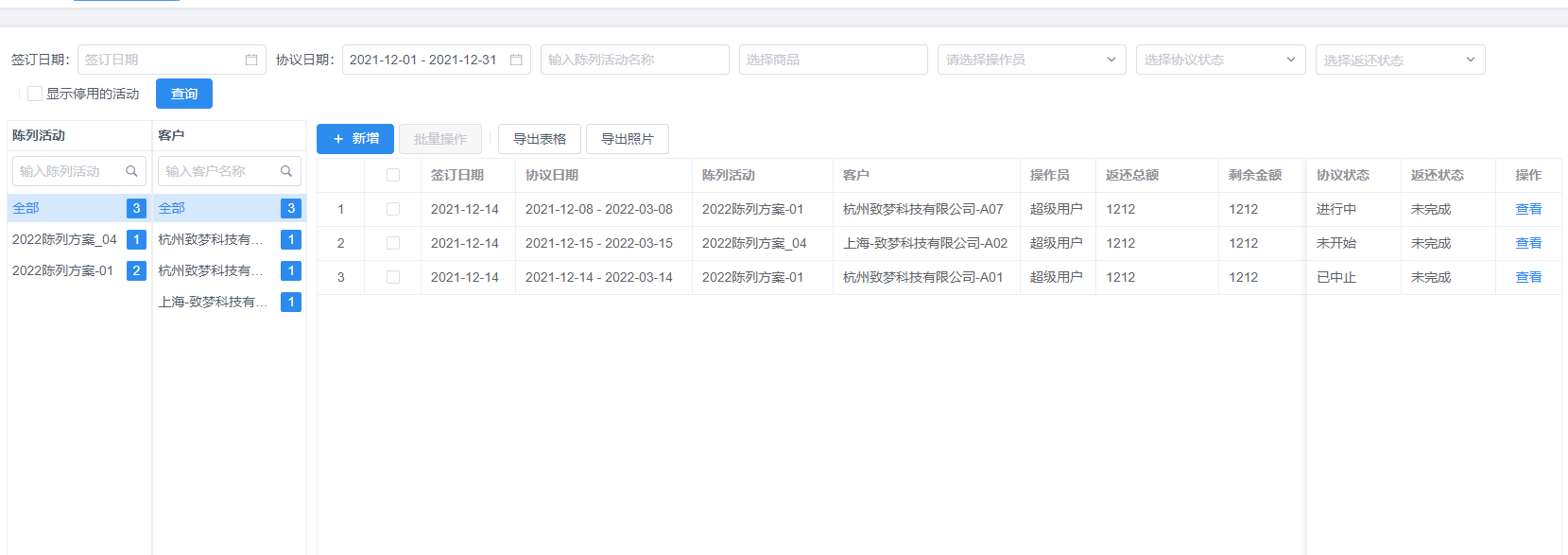Viewport: 1568px width, 555px height.
Task: Click 导出表格 button
Action: (x=540, y=139)
